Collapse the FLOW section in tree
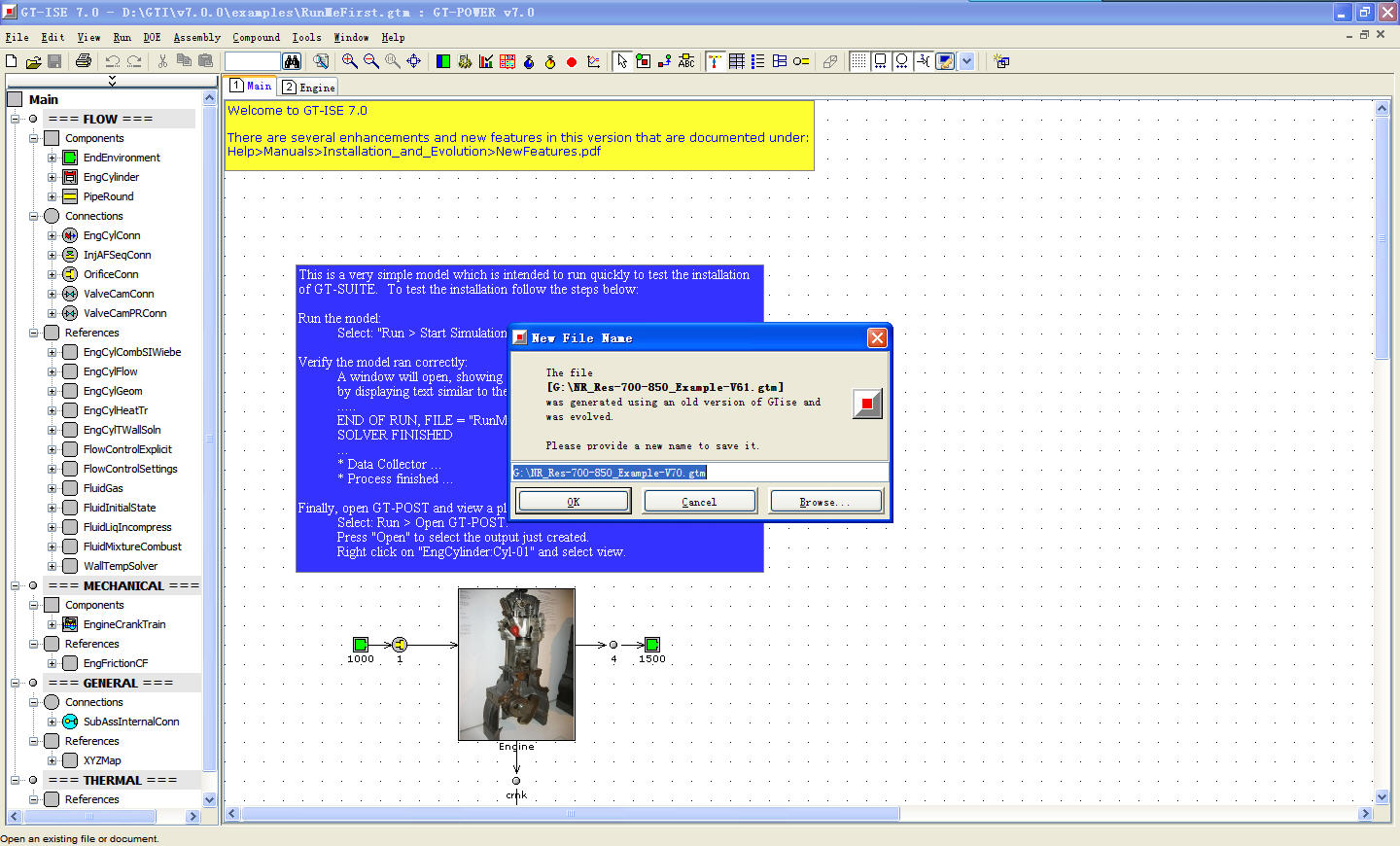This screenshot has width=1400, height=846. tap(16, 119)
